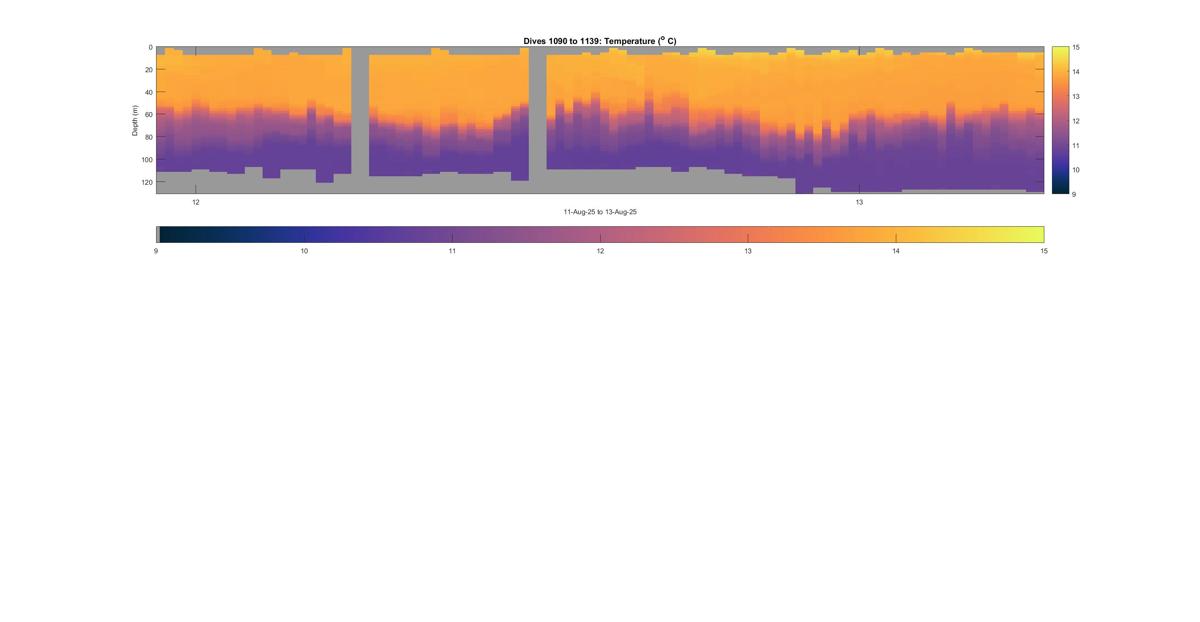Click the vertical temperature colorbar beside the plot

[x=1060, y=120]
